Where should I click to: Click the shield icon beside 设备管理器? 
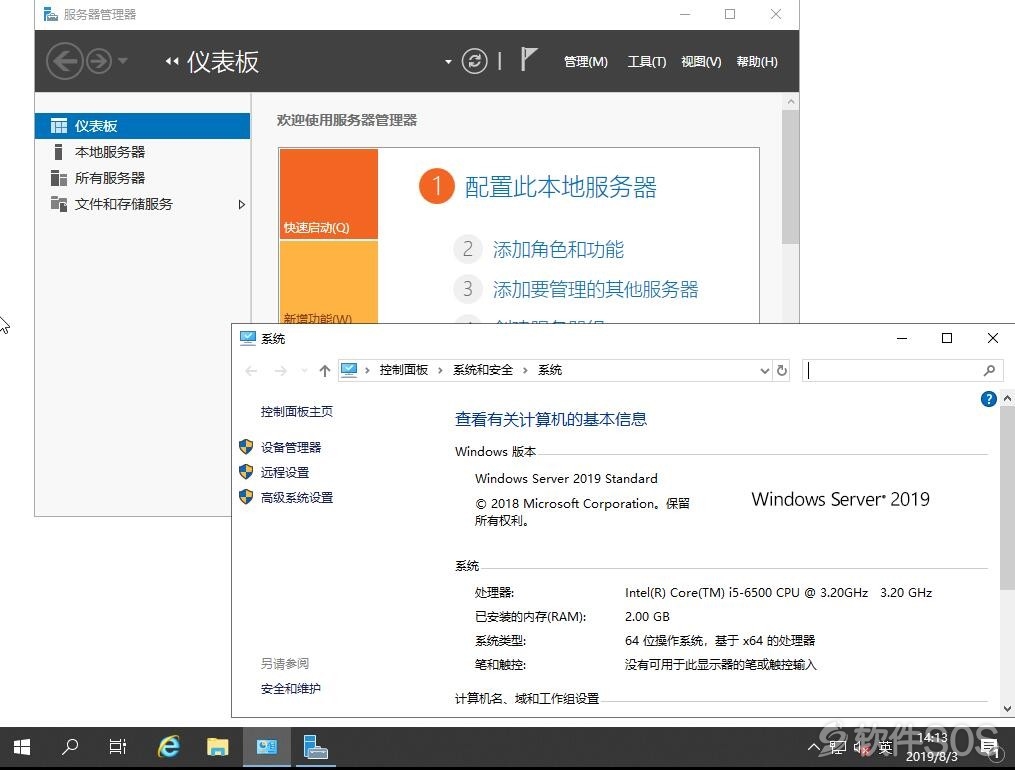(246, 446)
